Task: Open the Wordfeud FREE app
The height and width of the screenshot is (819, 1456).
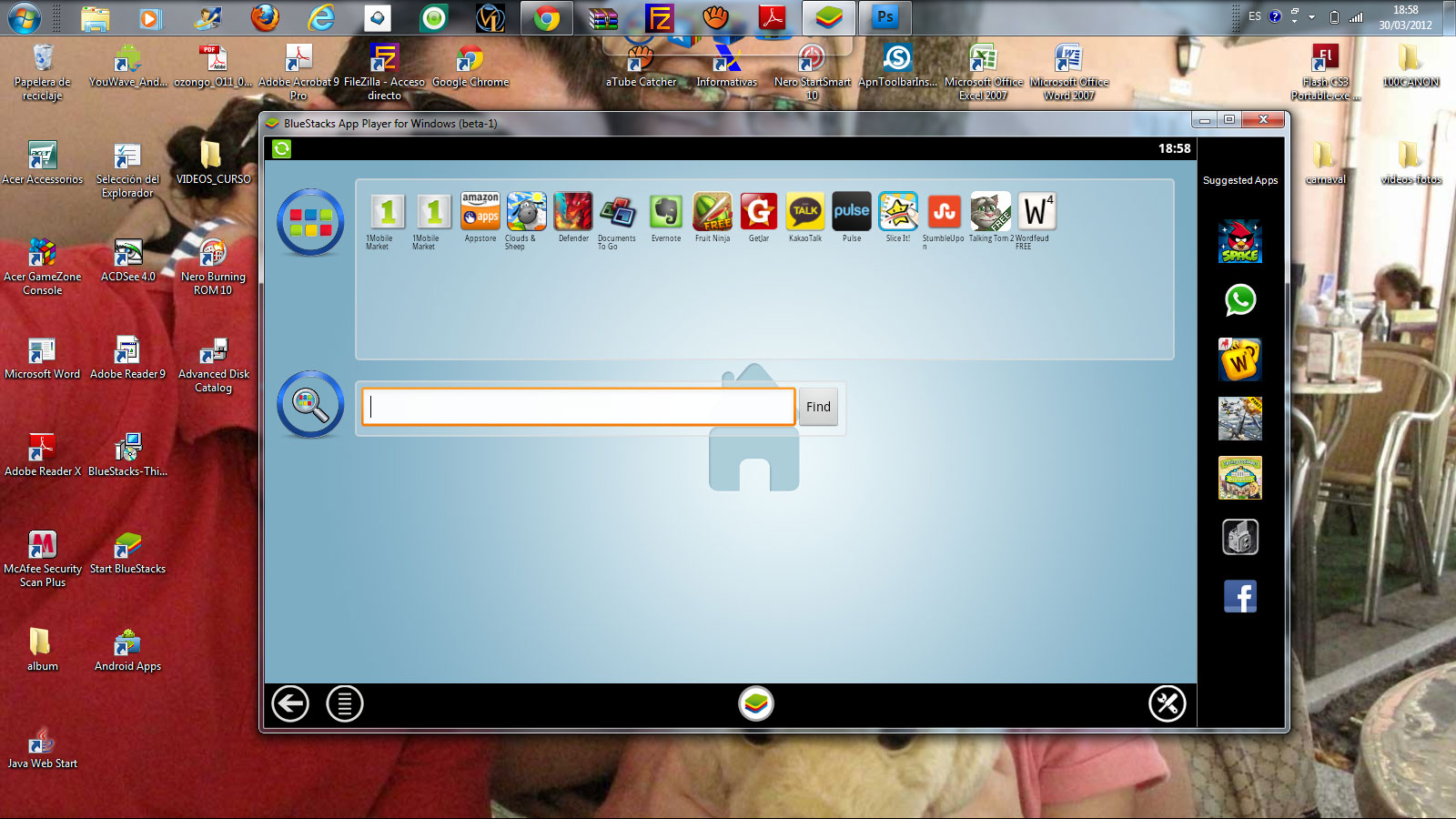Action: pyautogui.click(x=1036, y=211)
